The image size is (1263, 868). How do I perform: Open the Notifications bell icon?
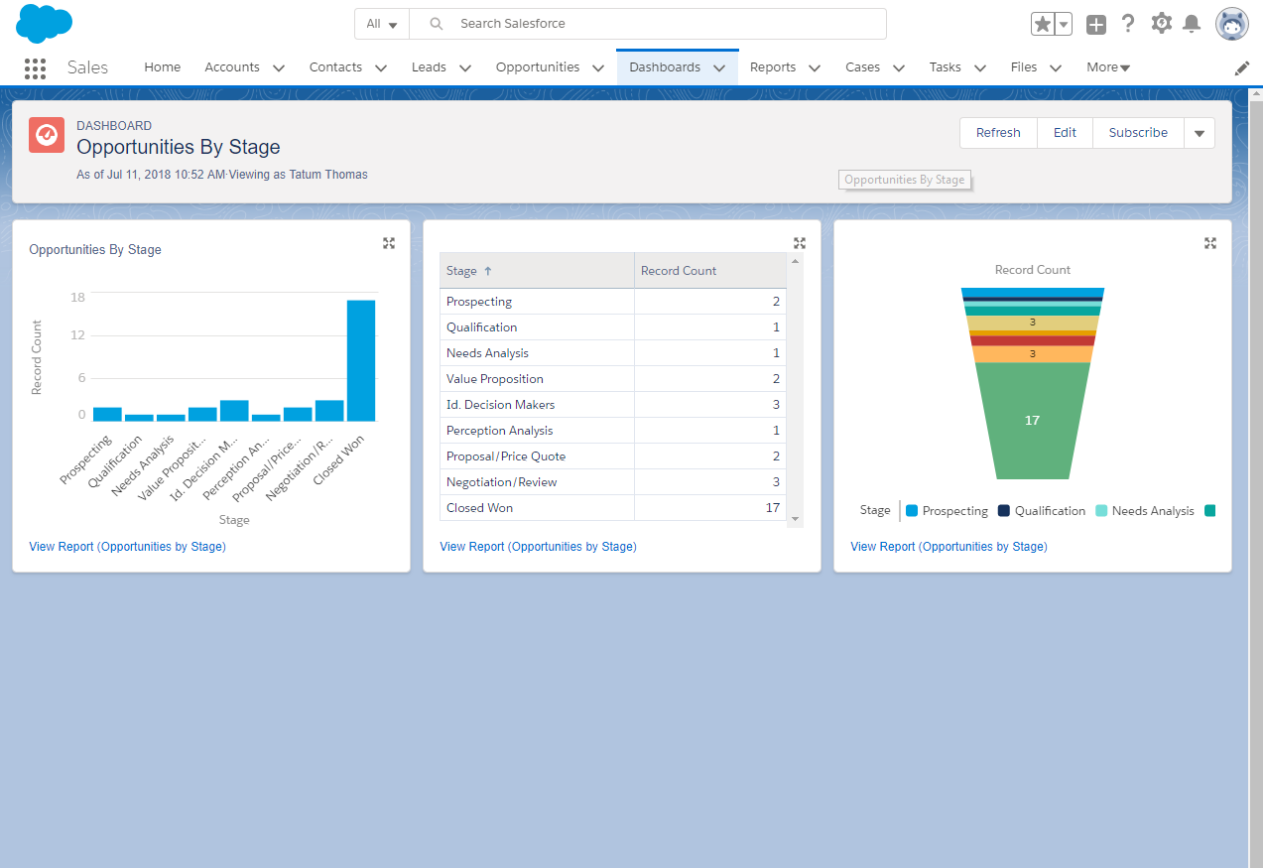click(x=1191, y=24)
